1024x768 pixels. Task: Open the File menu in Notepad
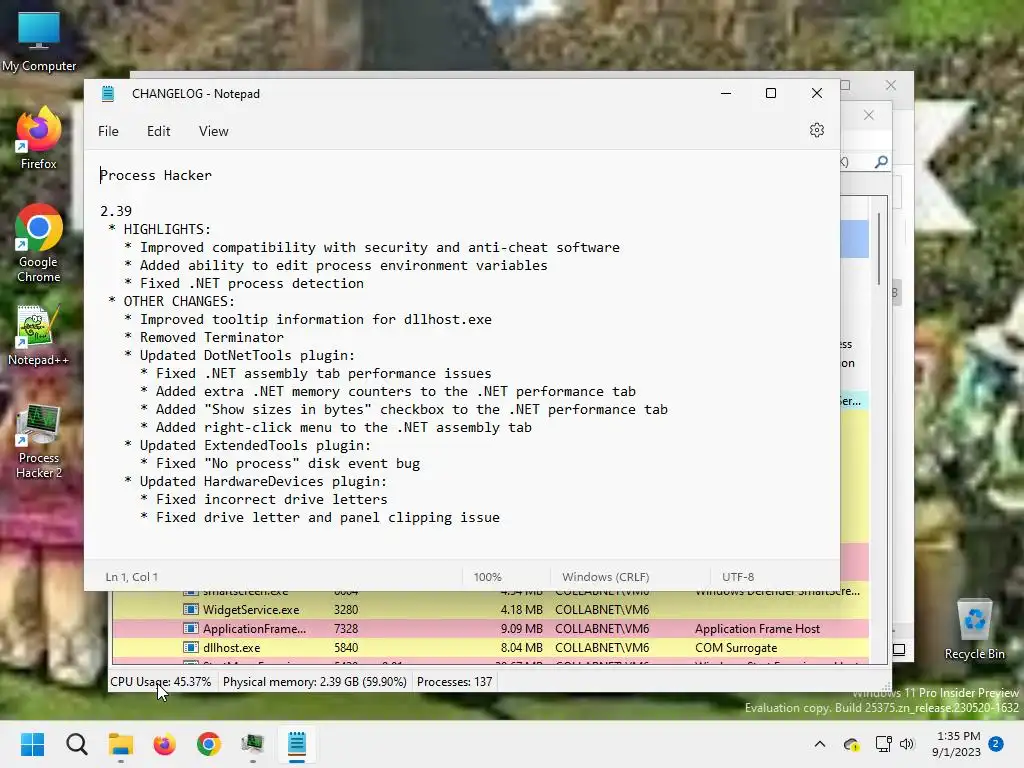coord(108,131)
